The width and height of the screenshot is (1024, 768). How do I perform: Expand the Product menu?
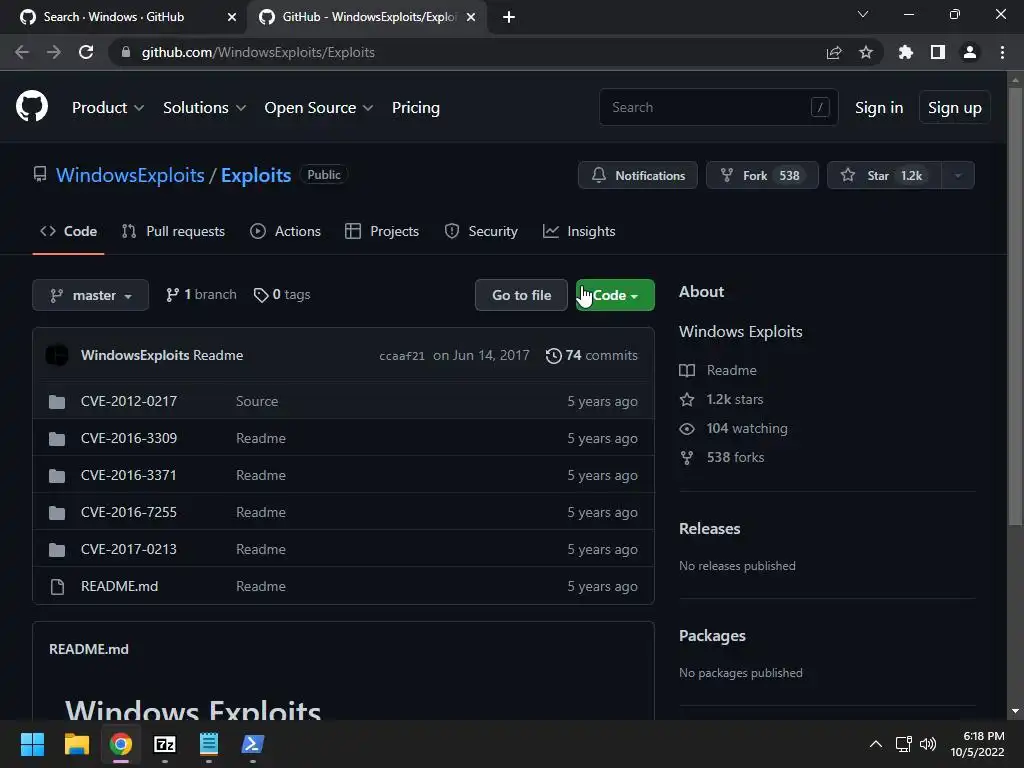click(x=108, y=108)
